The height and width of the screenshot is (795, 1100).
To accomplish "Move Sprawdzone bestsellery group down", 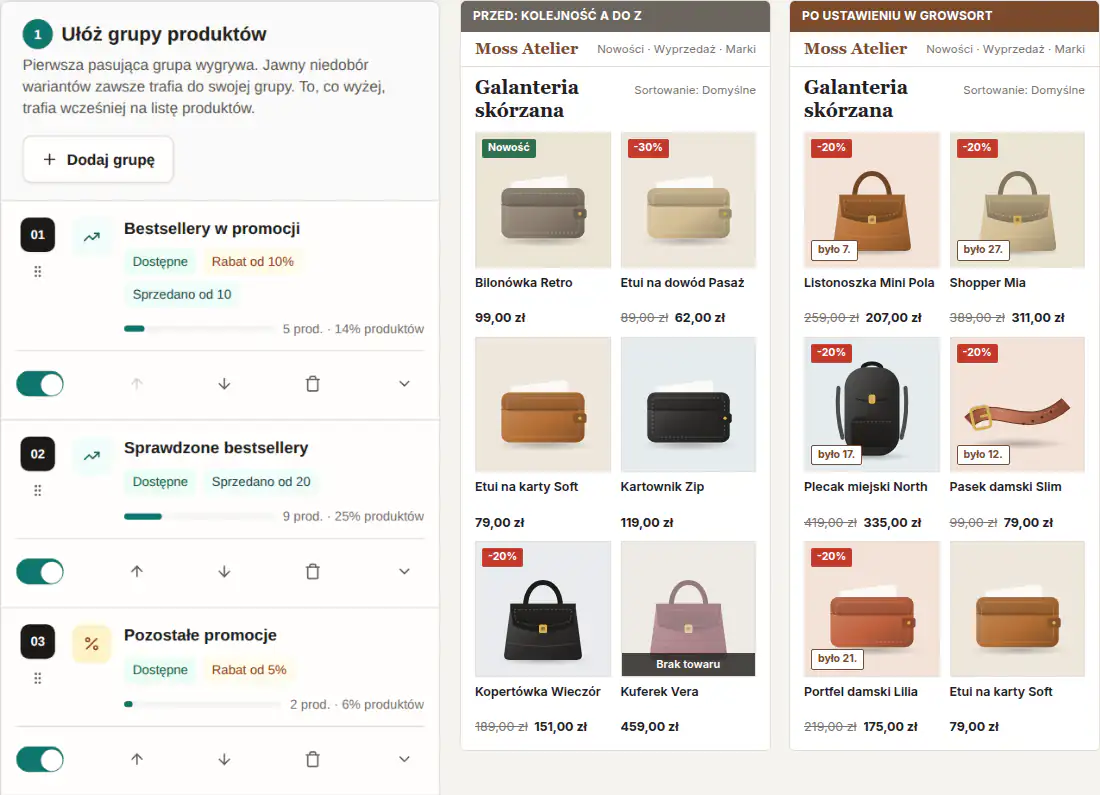I will click(224, 571).
